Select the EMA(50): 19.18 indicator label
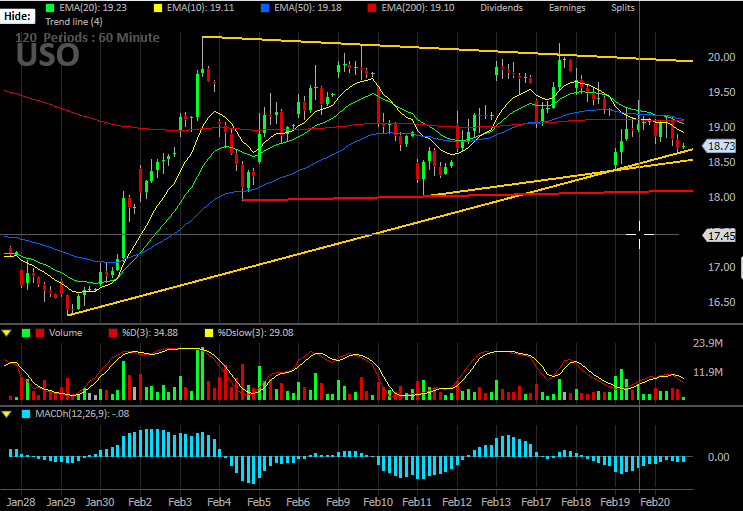 pyautogui.click(x=308, y=8)
